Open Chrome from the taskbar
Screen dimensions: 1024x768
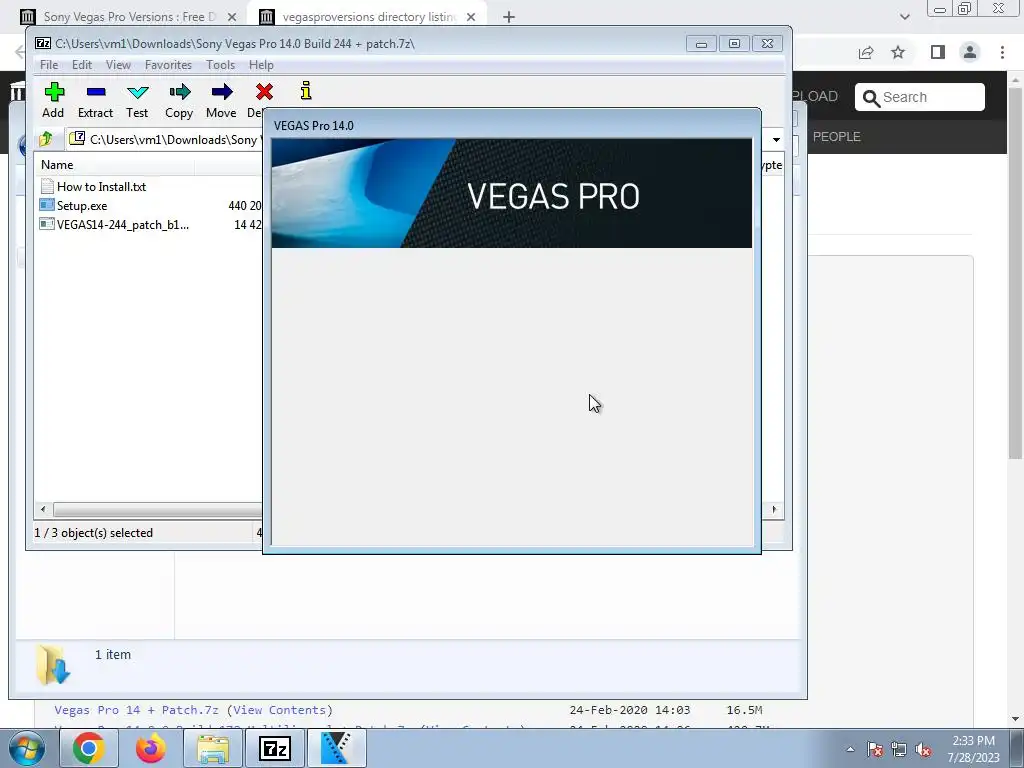pos(88,748)
